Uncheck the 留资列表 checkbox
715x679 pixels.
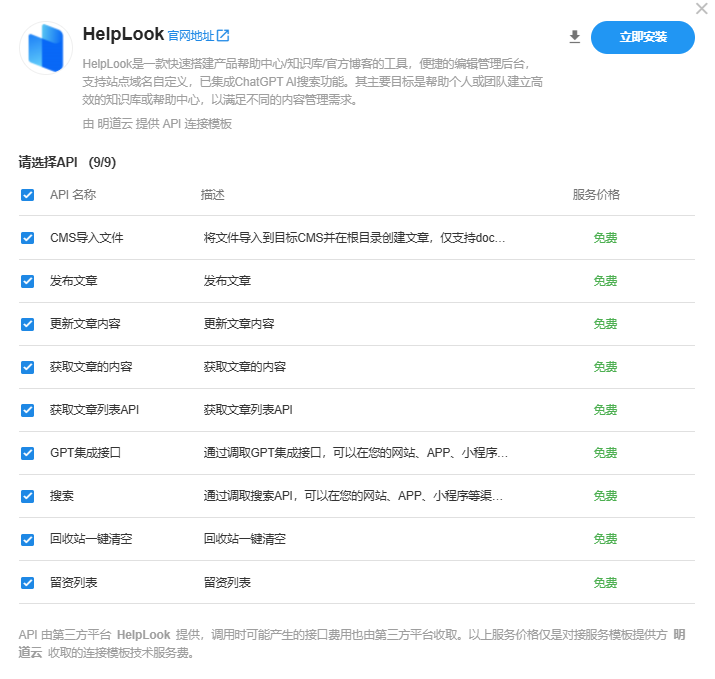tap(27, 583)
